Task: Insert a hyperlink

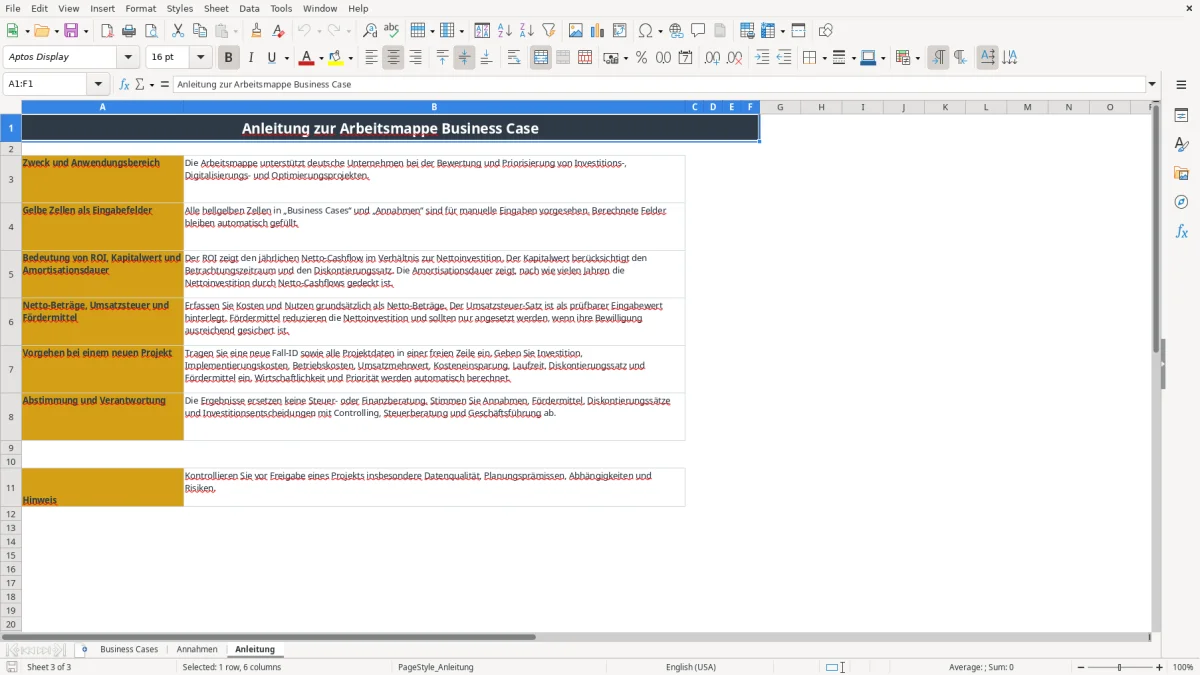Action: (x=677, y=31)
